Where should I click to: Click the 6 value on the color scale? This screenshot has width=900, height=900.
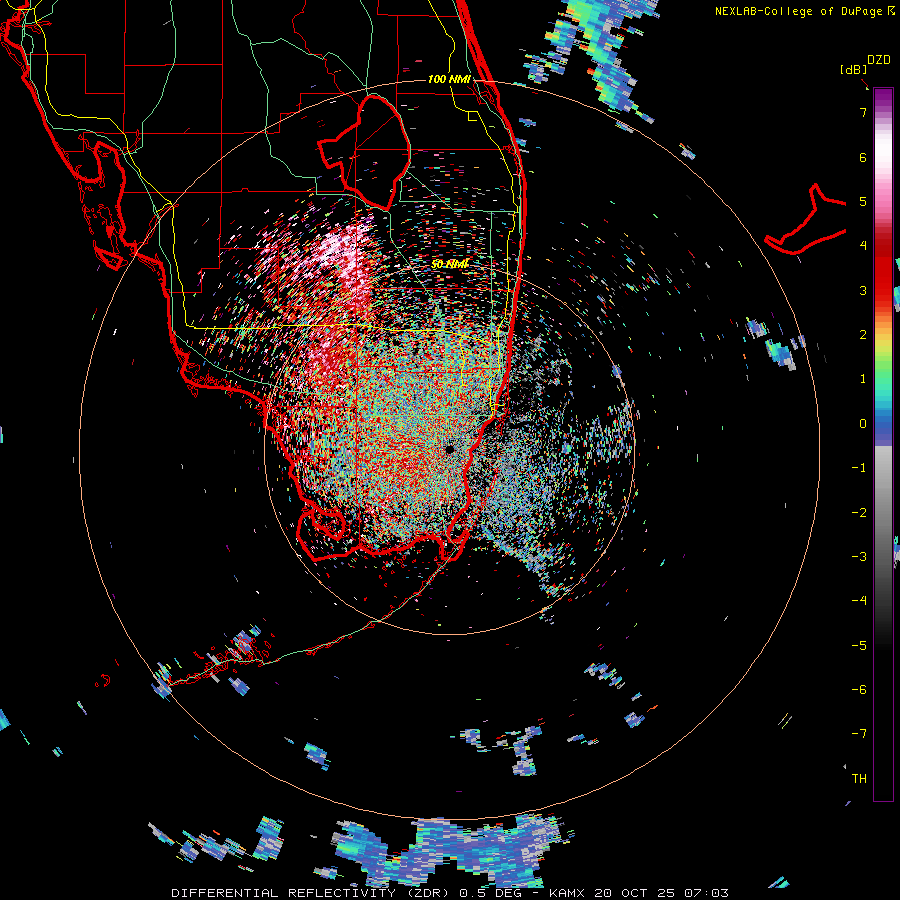coord(863,157)
